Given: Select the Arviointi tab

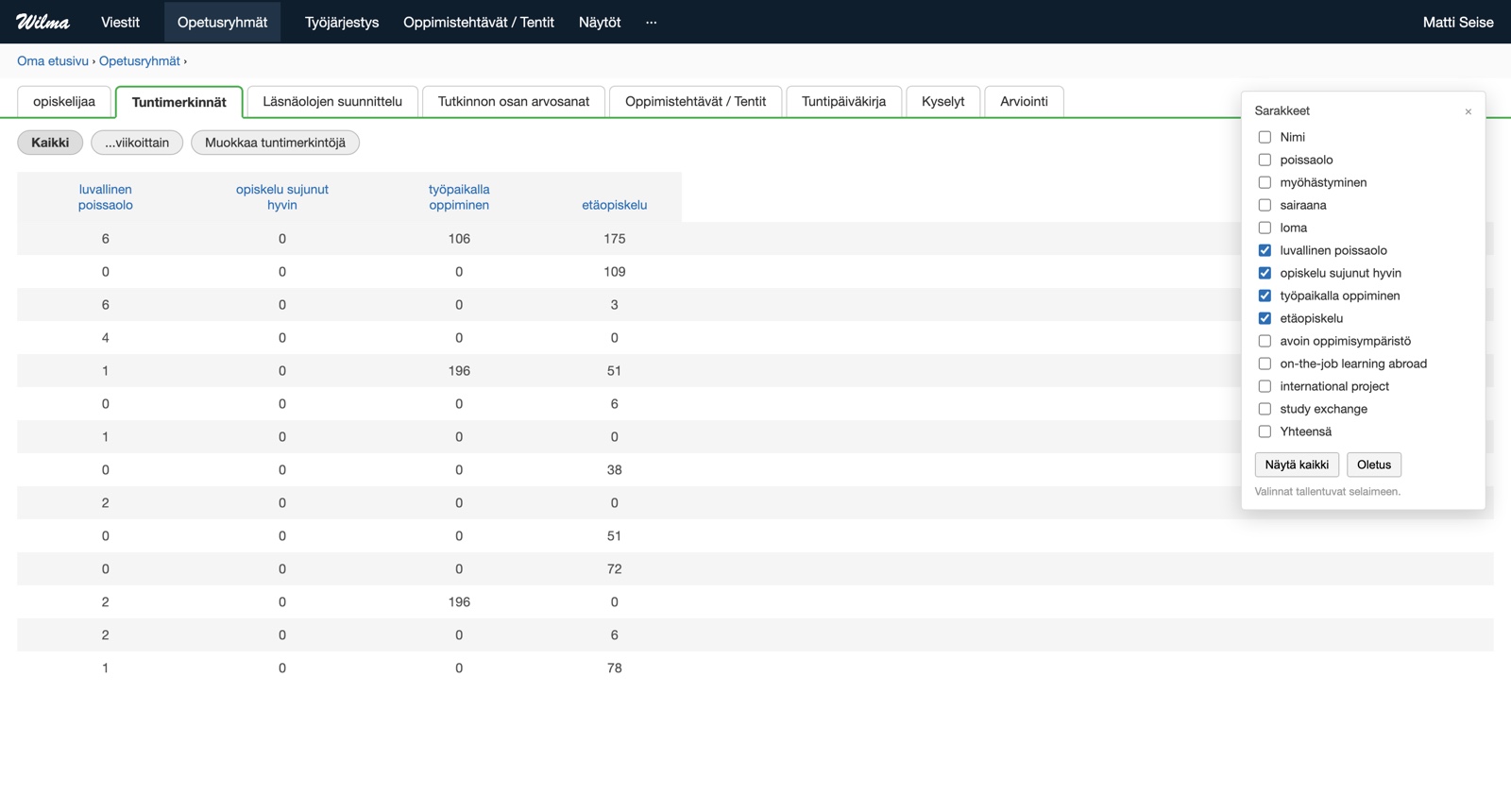Looking at the screenshot, I should click(x=1024, y=101).
